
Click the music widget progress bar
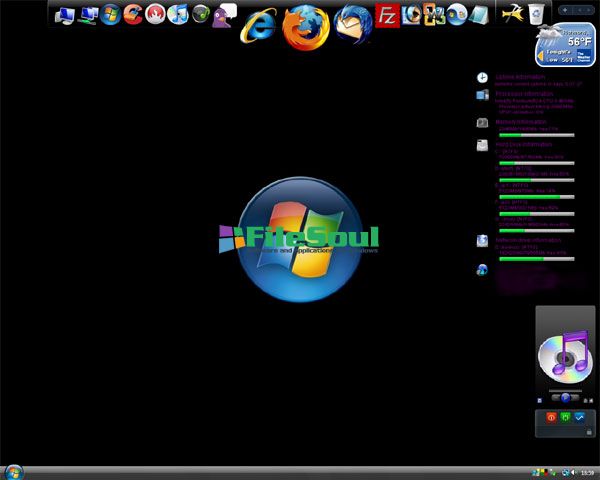(x=565, y=388)
